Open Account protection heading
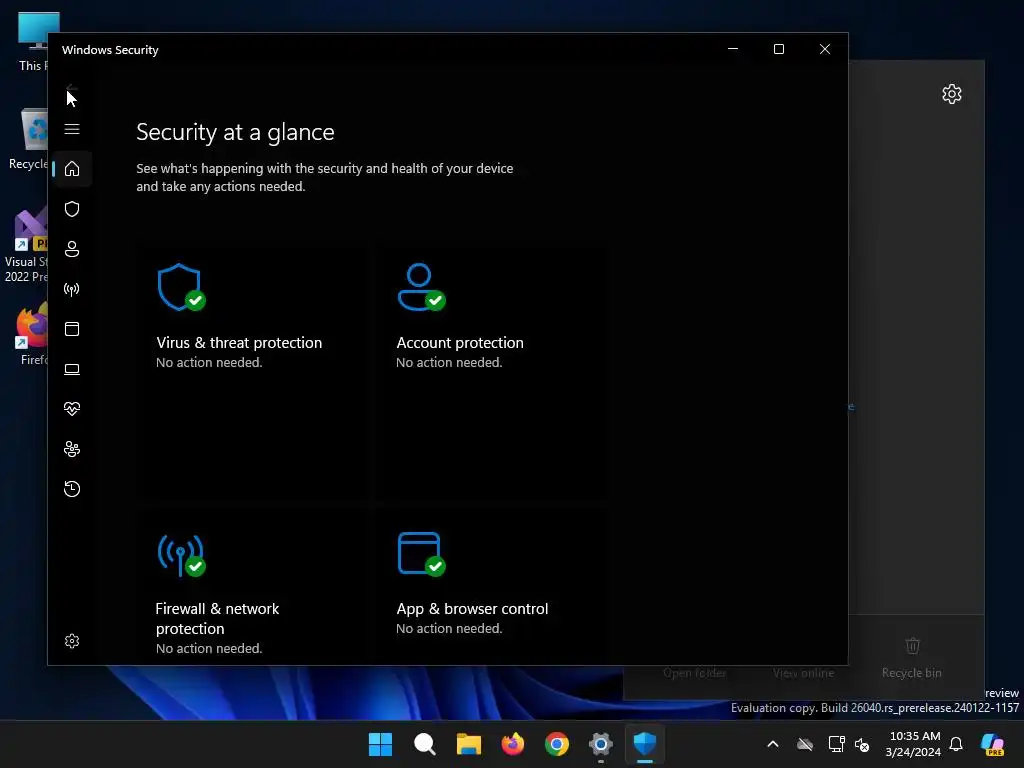This screenshot has height=768, width=1024. [460, 343]
